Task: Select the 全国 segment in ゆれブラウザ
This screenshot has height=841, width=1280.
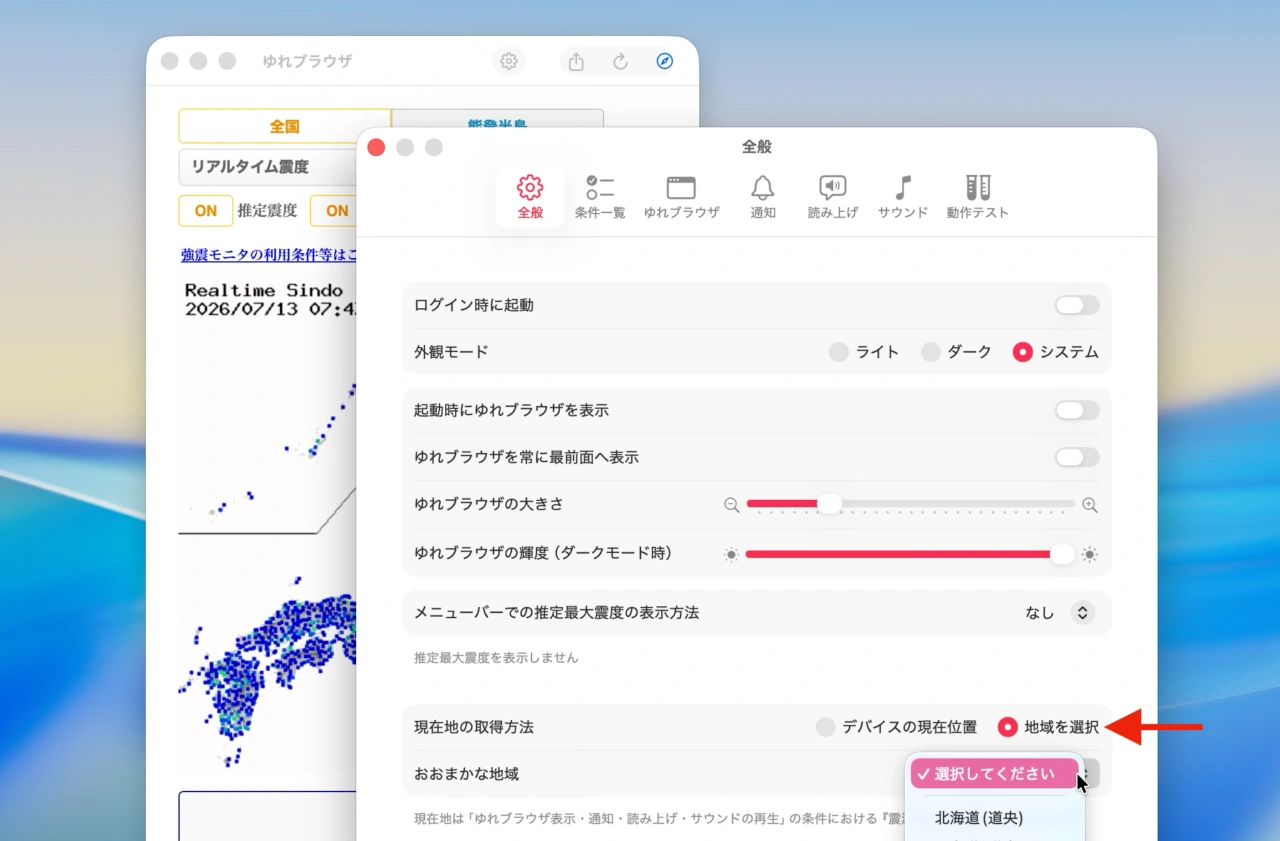Action: 285,127
